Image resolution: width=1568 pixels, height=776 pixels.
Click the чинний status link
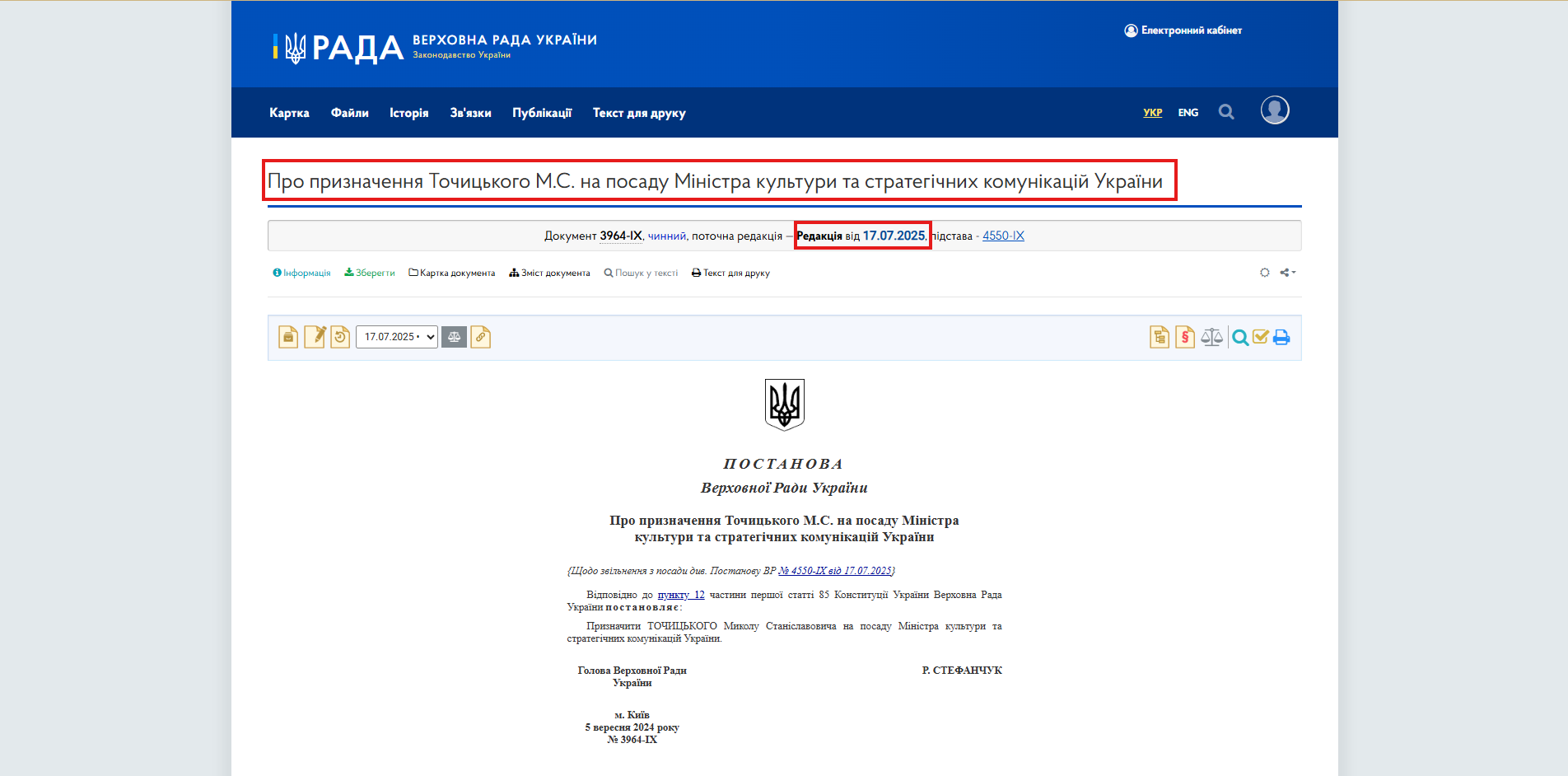point(667,236)
